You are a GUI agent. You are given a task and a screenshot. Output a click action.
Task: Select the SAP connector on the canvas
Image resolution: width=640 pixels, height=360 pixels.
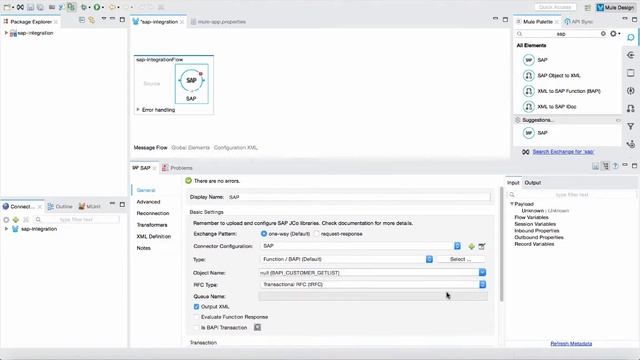pyautogui.click(x=191, y=84)
